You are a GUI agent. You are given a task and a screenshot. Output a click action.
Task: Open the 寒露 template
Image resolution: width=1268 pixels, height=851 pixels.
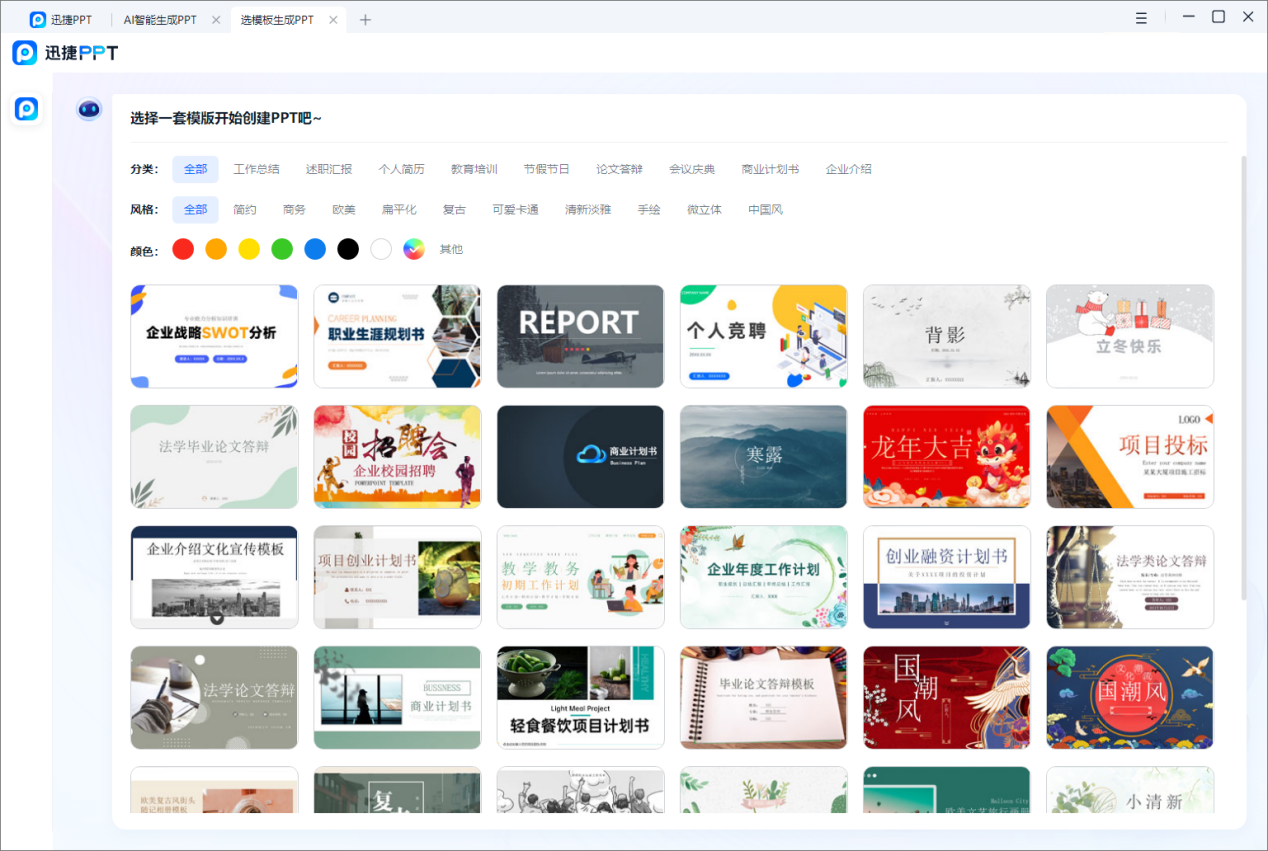763,457
